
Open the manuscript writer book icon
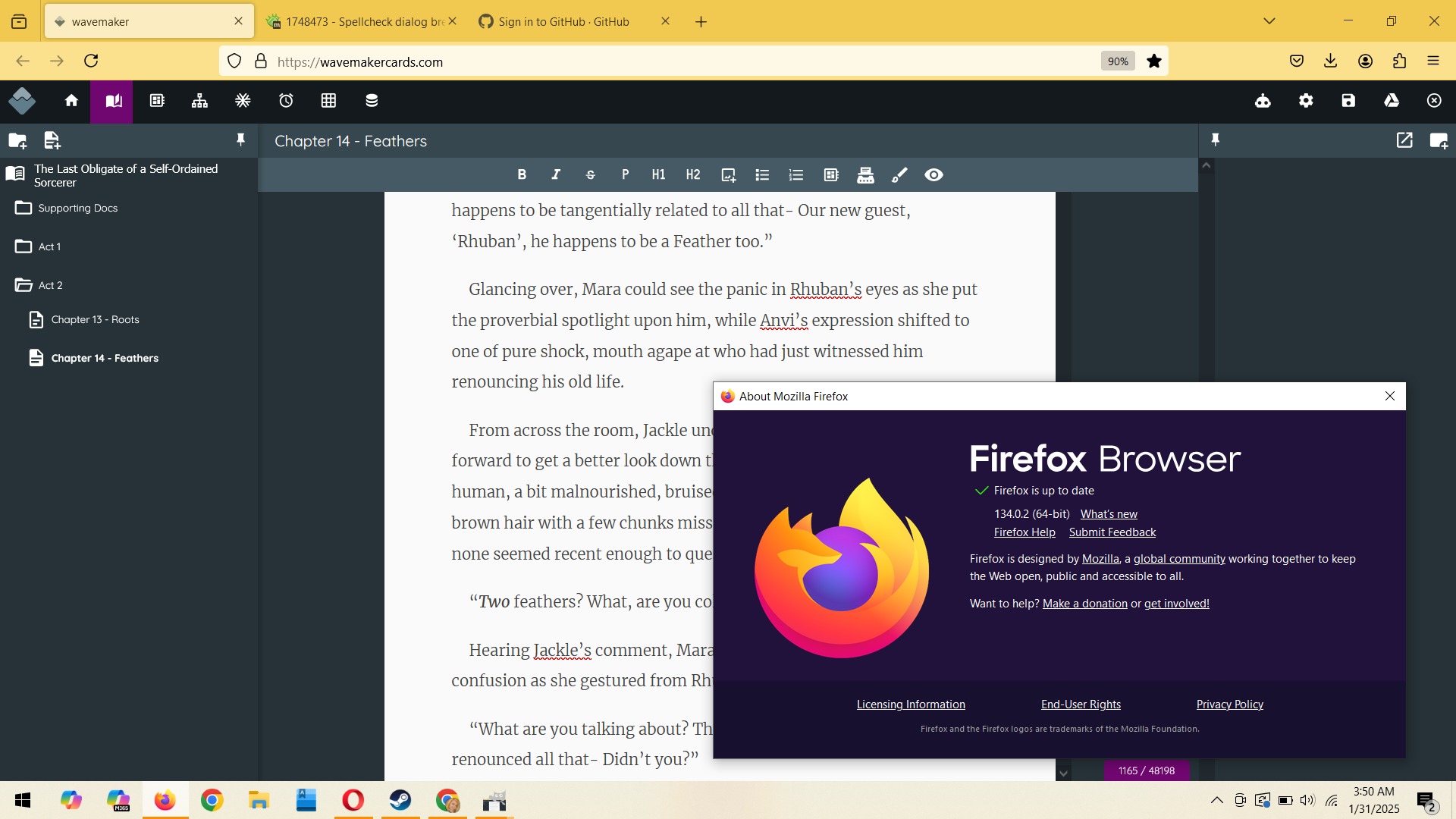(x=114, y=101)
